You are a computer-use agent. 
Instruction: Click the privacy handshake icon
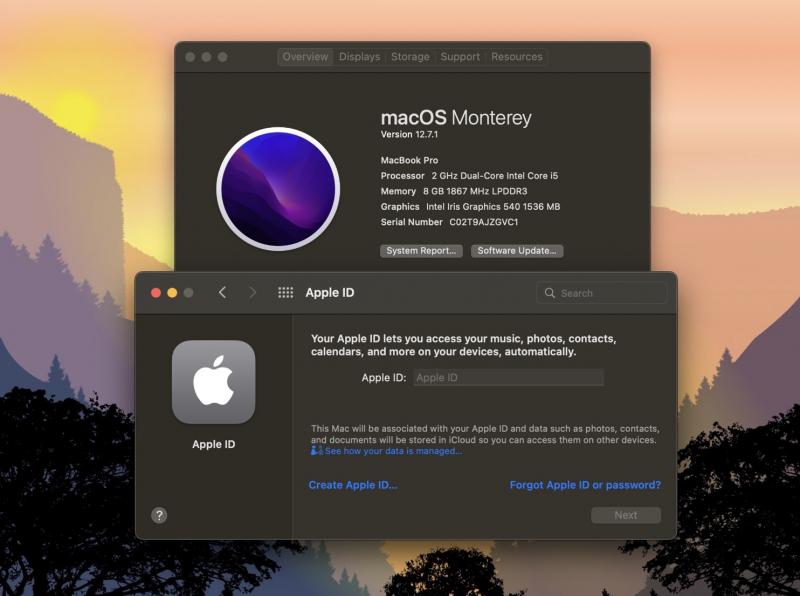(x=317, y=451)
